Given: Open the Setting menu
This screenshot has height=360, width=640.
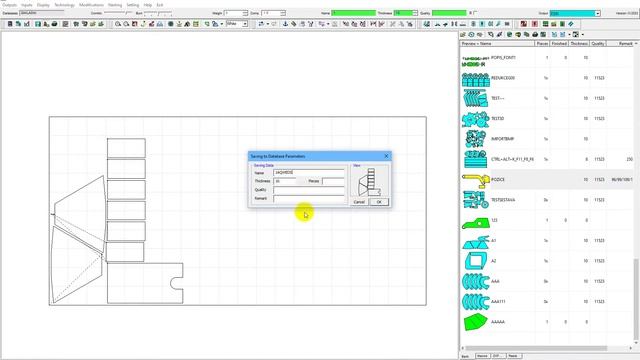Looking at the screenshot, I should [x=133, y=5].
